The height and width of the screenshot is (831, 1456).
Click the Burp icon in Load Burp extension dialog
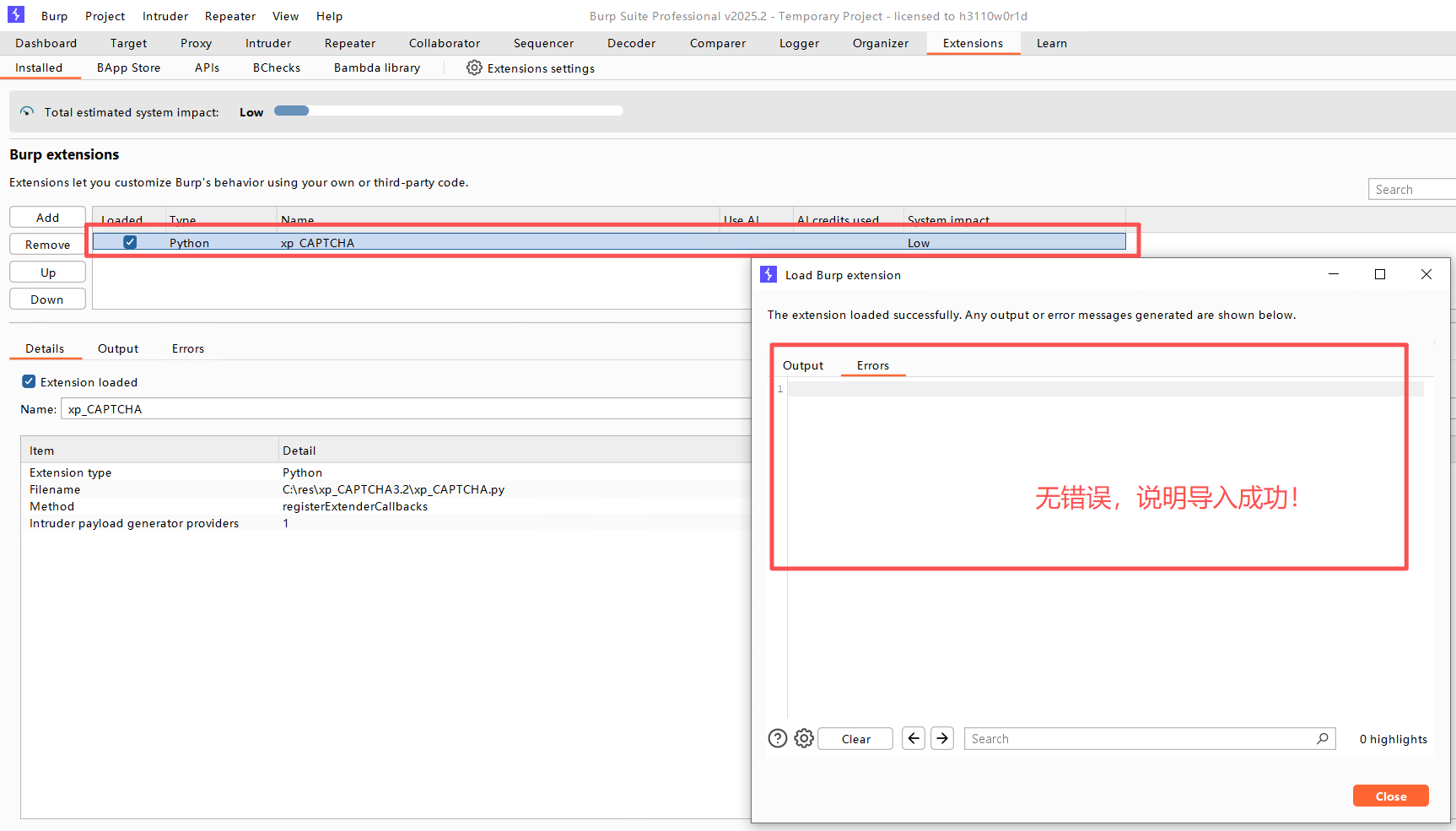pyautogui.click(x=768, y=274)
